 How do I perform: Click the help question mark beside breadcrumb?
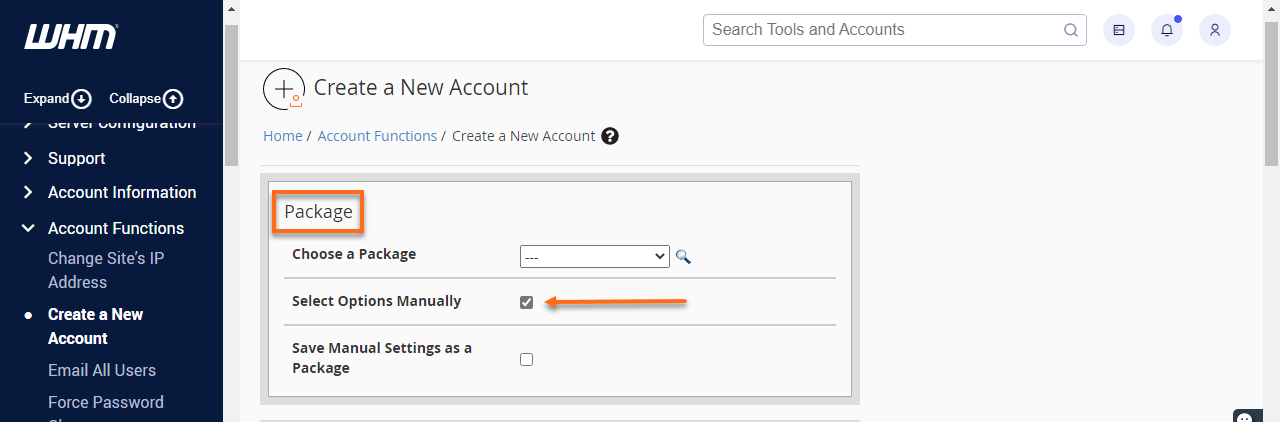coord(610,136)
